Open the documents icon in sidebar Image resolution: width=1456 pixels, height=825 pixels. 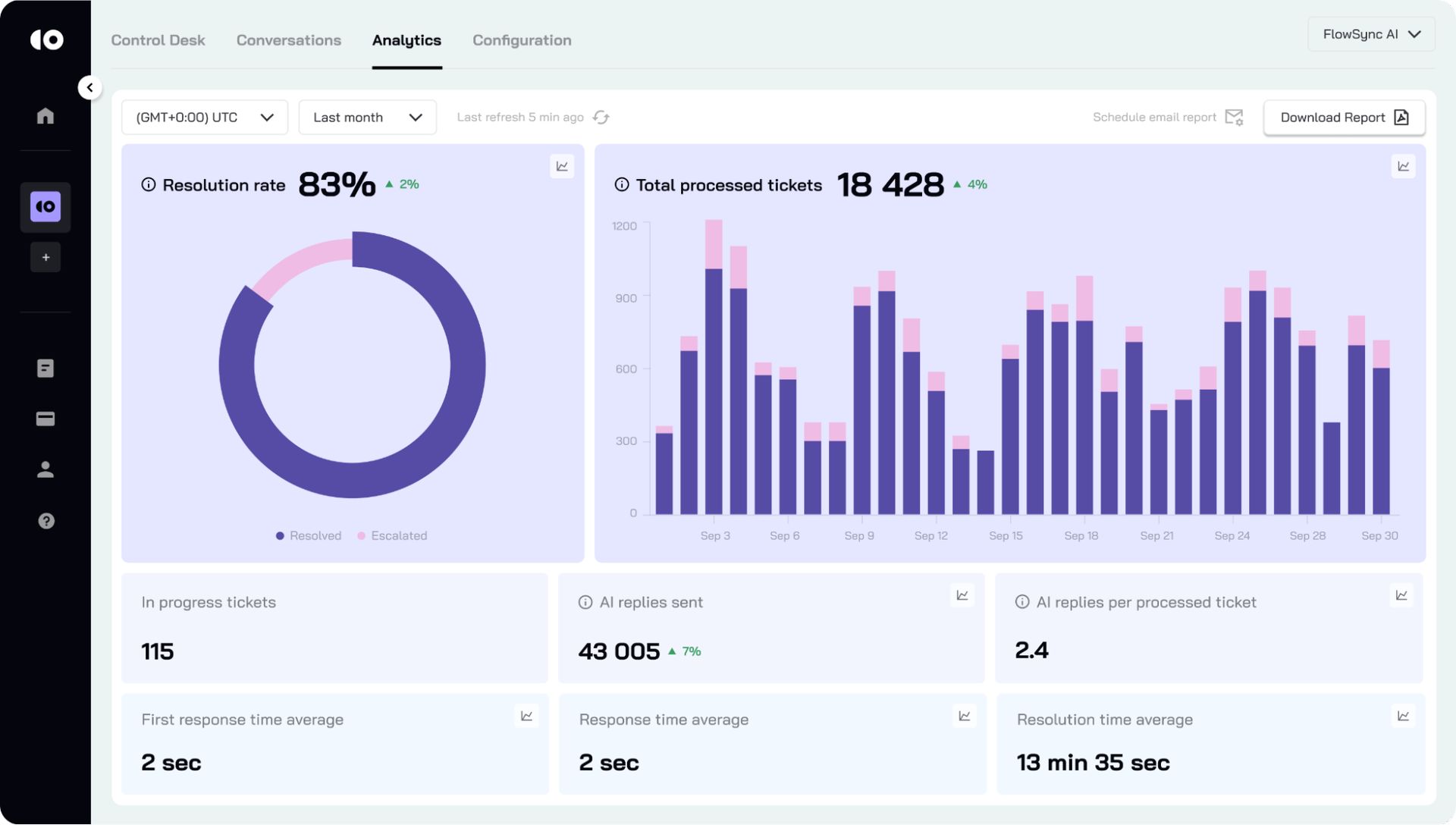pyautogui.click(x=45, y=369)
